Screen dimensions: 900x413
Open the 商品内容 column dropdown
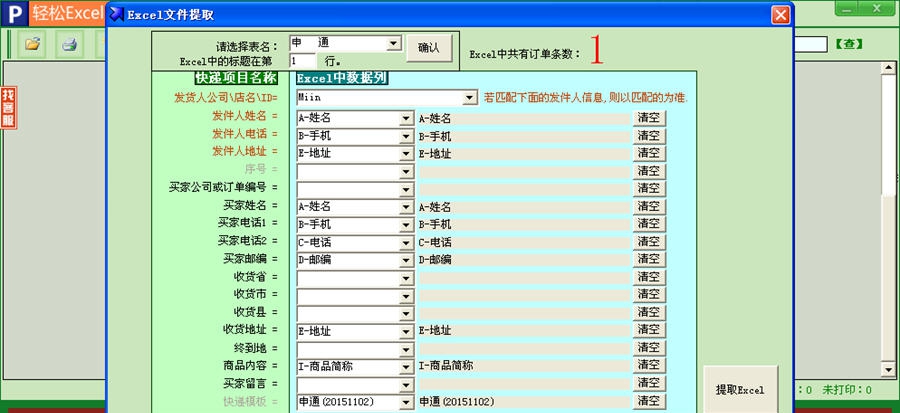click(x=406, y=367)
